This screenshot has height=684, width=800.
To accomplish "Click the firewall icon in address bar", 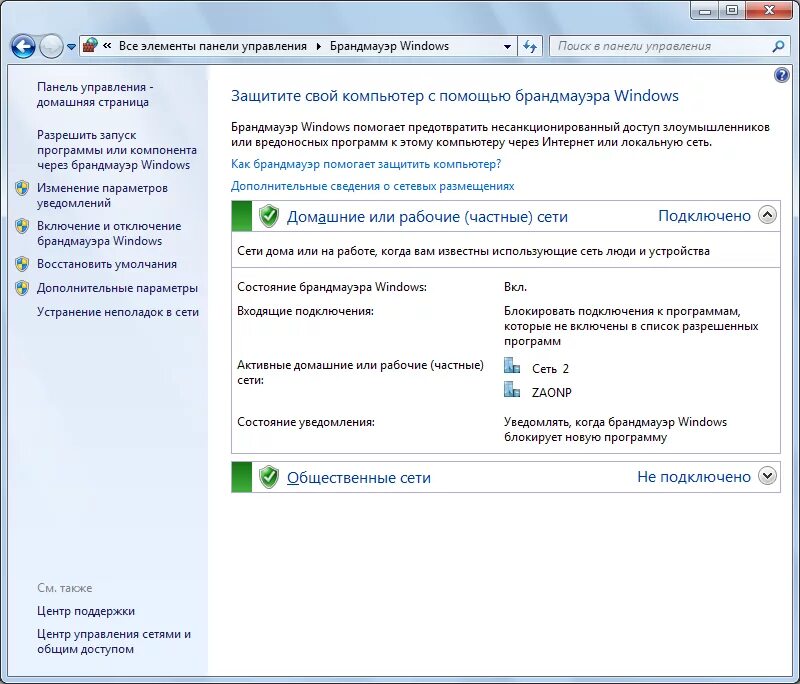I will (x=91, y=46).
